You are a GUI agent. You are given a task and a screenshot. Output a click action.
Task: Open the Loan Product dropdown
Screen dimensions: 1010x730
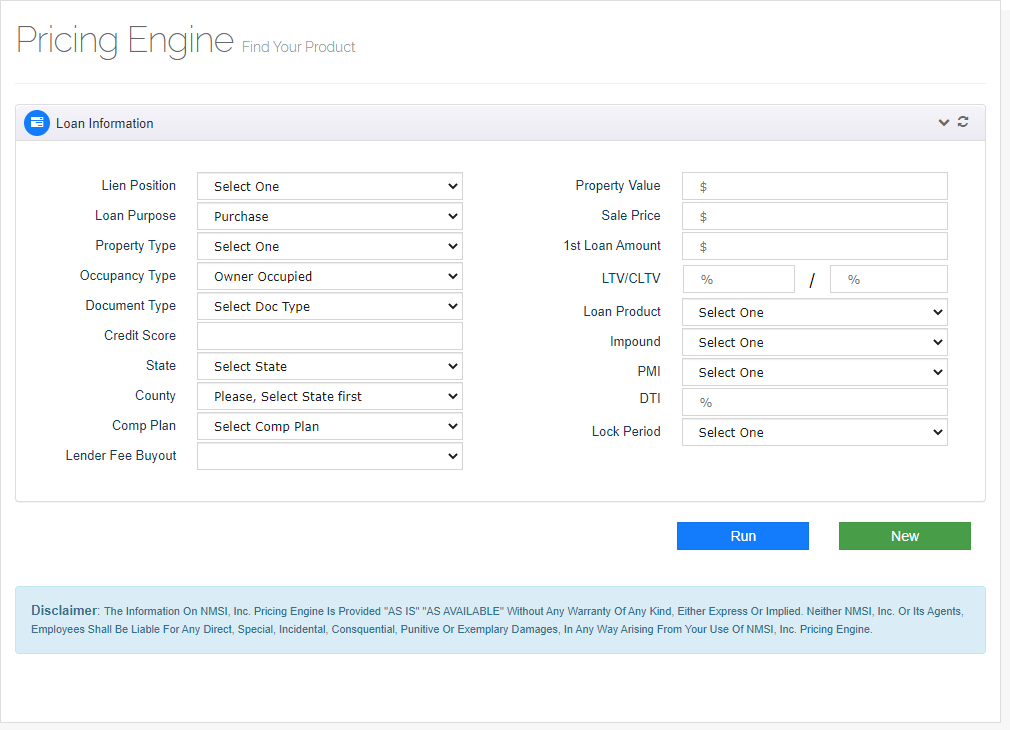[815, 312]
